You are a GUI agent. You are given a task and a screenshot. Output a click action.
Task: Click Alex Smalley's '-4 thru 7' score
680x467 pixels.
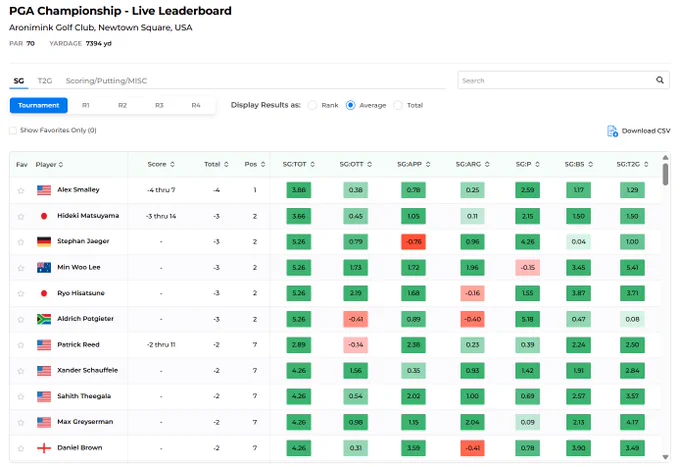(x=161, y=190)
